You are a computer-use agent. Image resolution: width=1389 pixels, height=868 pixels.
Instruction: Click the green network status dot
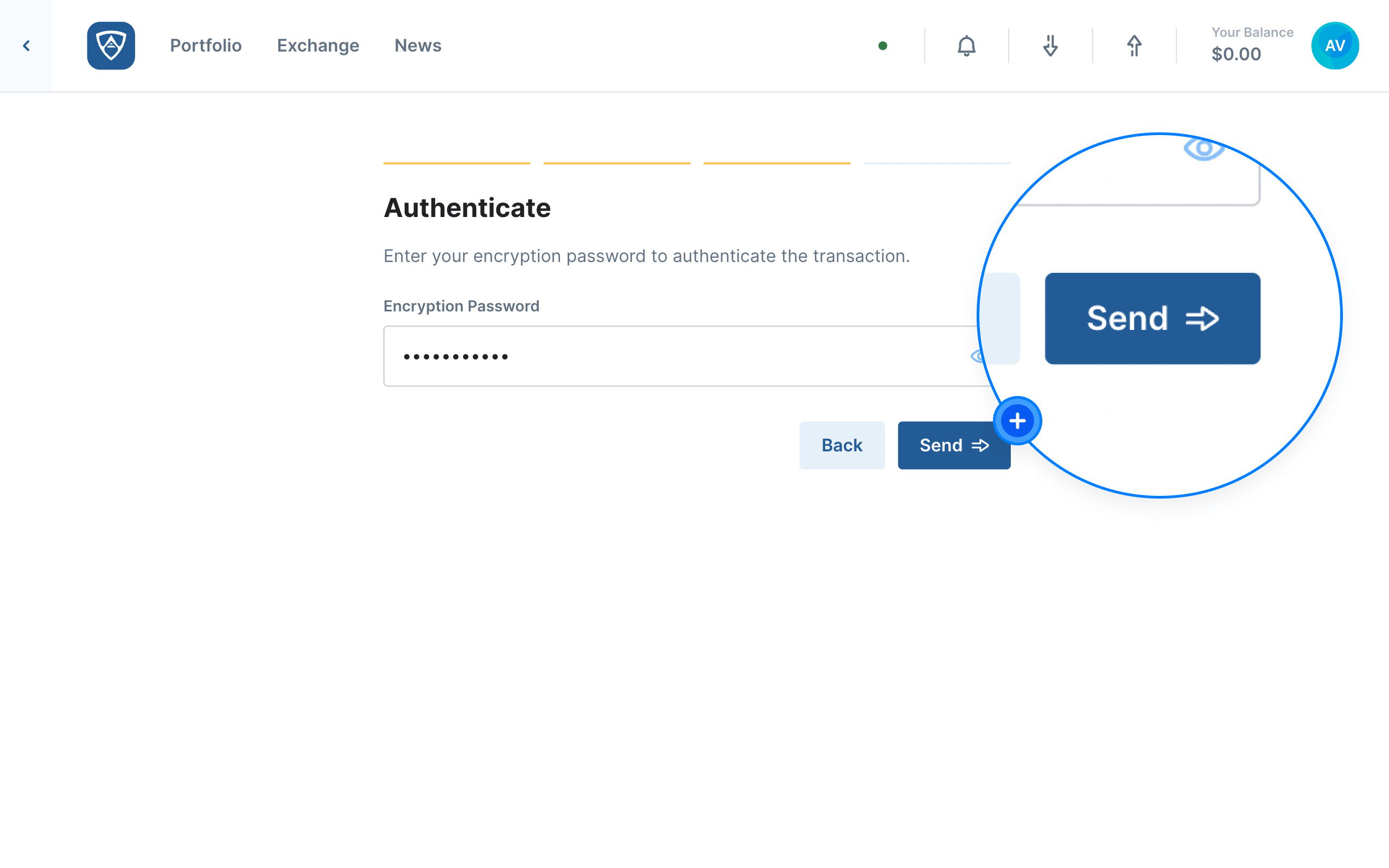[x=883, y=46]
